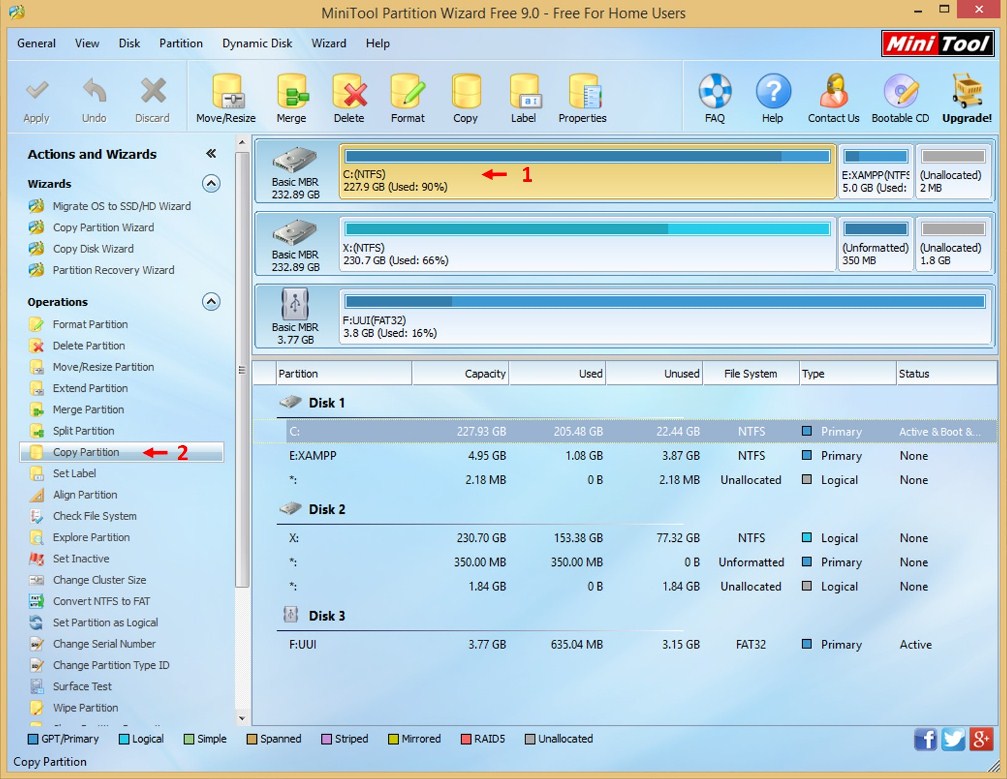
Task: Open the Partition menu
Action: [181, 43]
